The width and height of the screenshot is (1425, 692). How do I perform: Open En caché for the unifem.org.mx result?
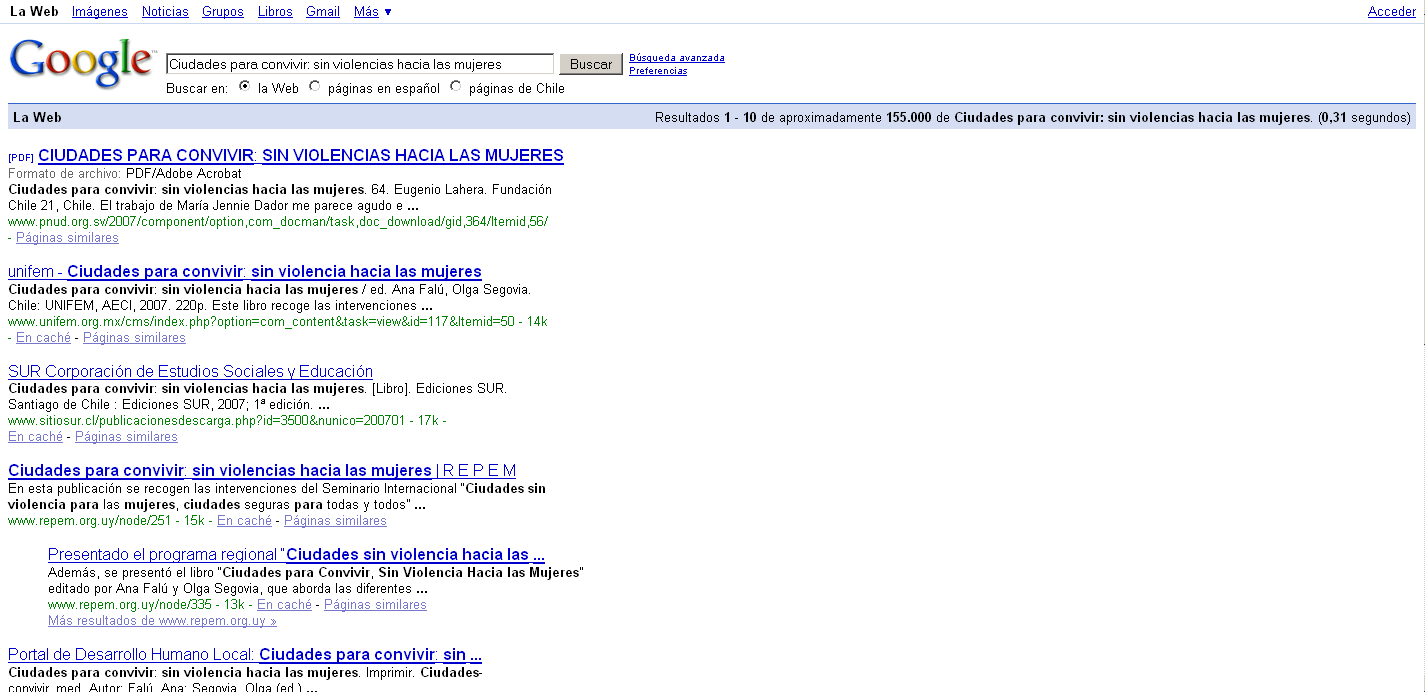click(x=43, y=338)
